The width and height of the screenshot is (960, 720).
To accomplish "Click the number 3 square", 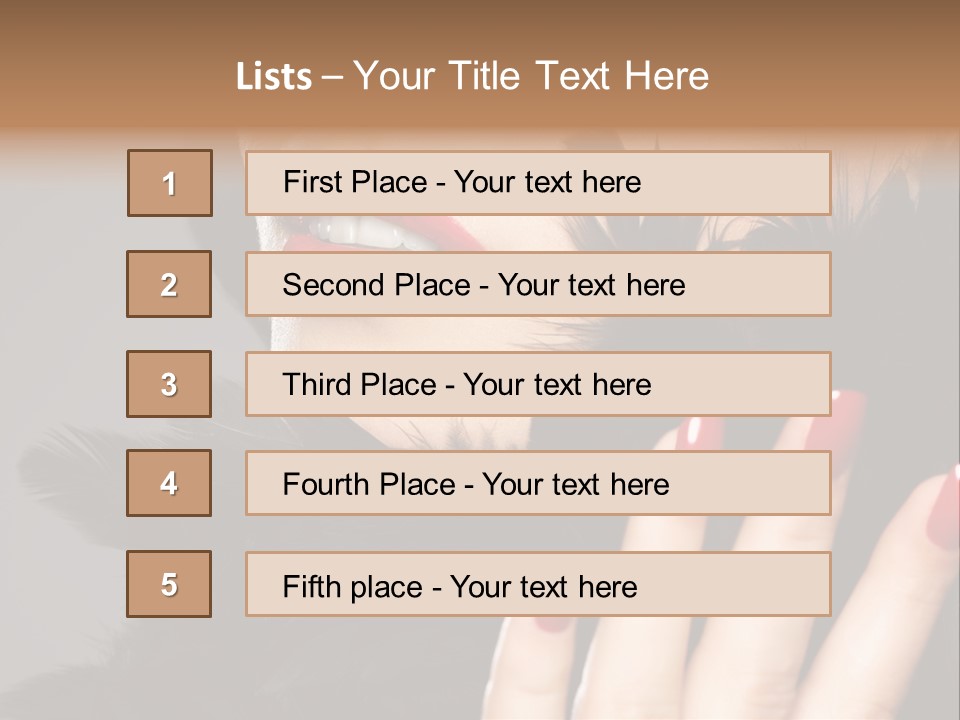I will [169, 384].
